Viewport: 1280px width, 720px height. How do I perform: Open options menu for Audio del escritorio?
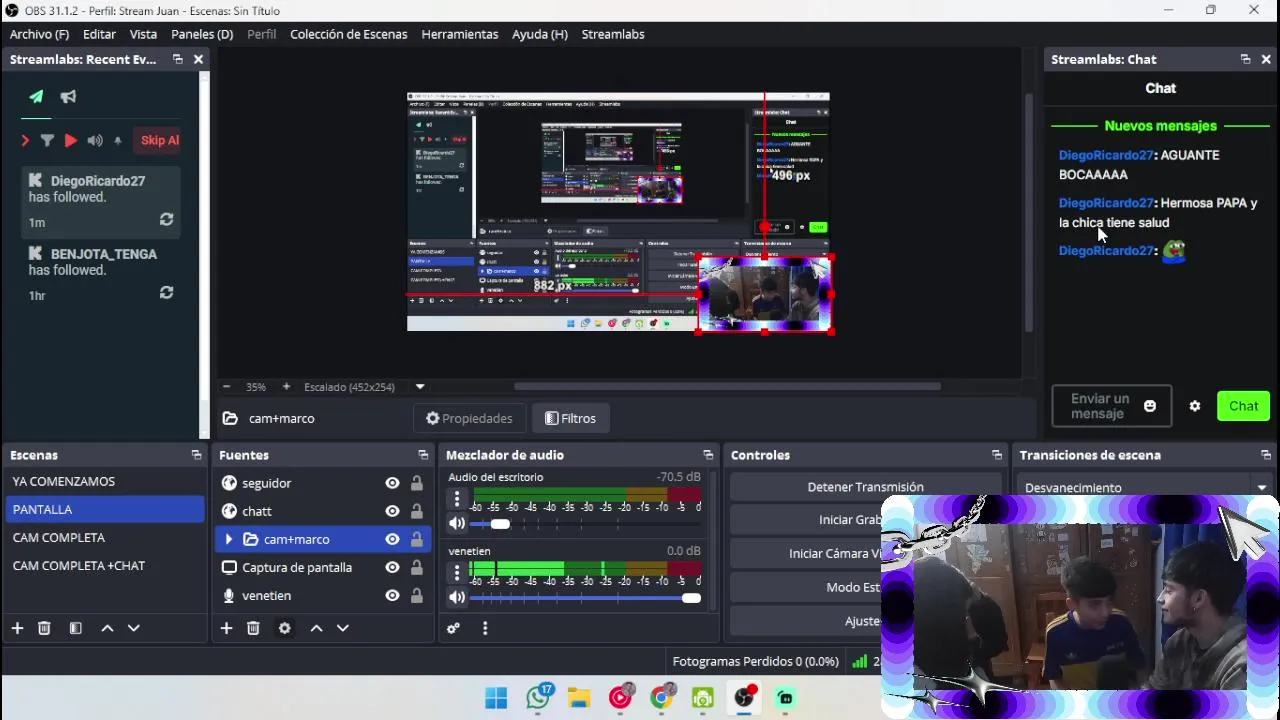pyautogui.click(x=457, y=499)
